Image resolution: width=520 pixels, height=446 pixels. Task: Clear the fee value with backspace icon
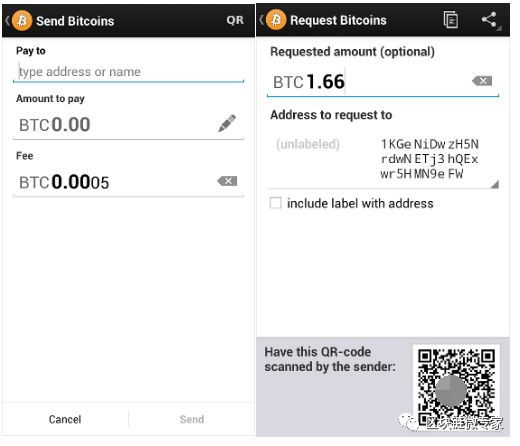tap(227, 181)
